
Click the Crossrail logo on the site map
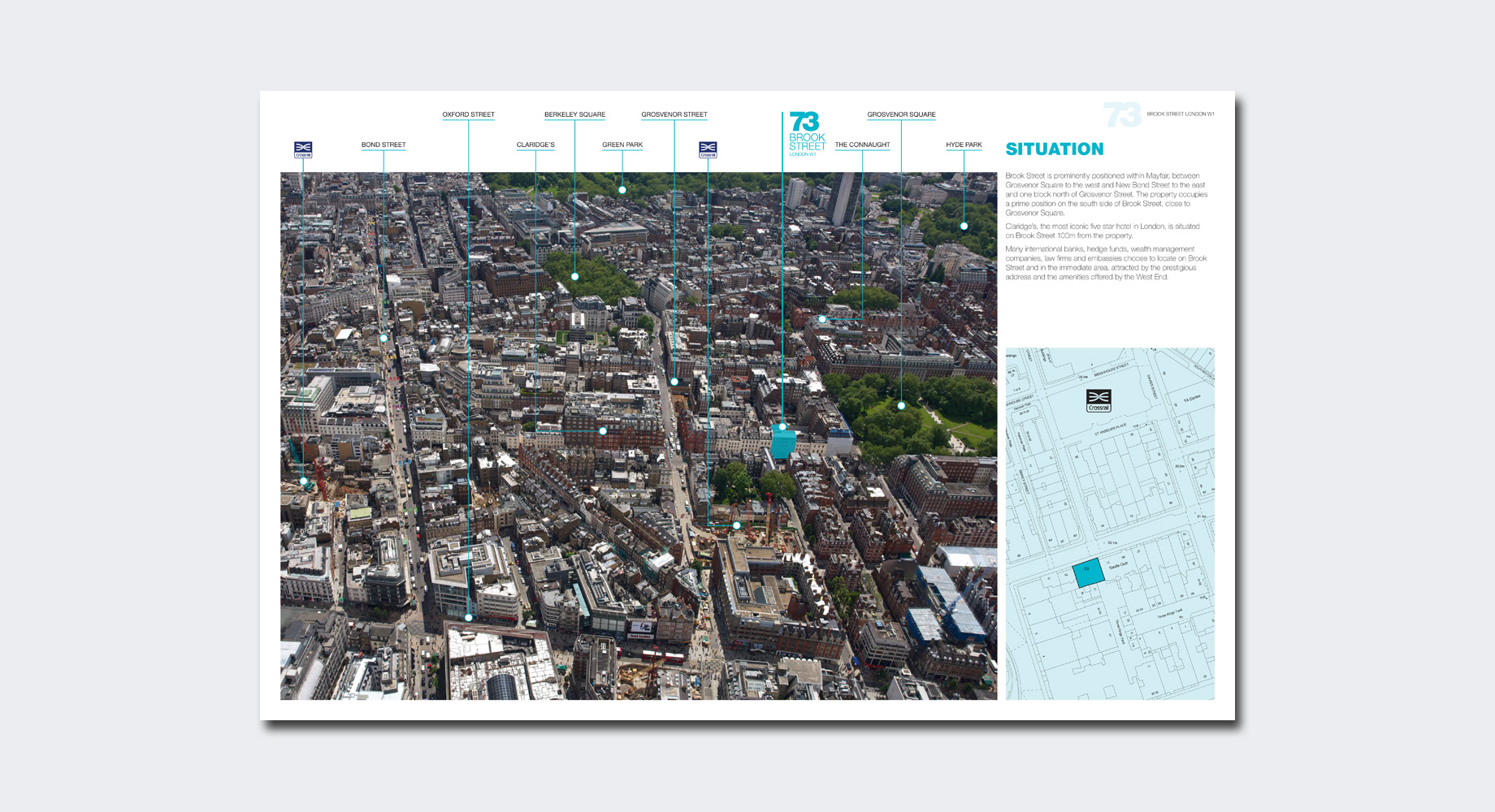coord(1098,400)
